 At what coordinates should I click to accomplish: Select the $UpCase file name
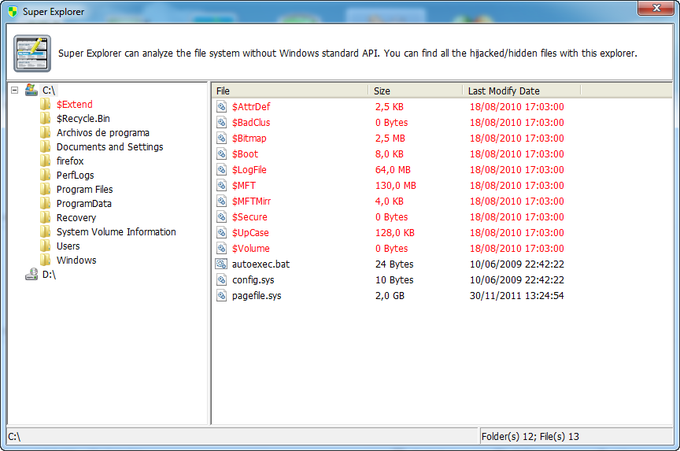(x=250, y=233)
